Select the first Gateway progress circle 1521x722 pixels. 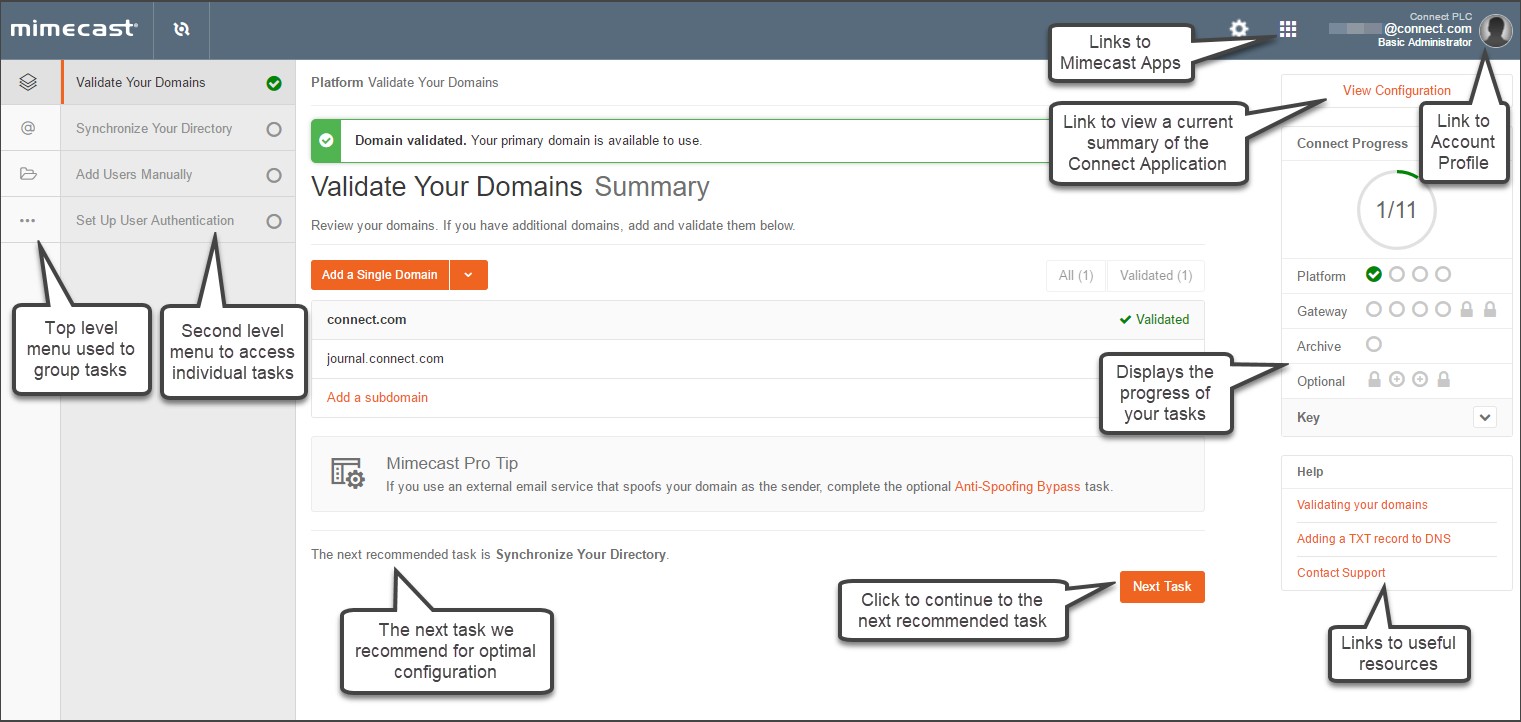tap(1374, 310)
